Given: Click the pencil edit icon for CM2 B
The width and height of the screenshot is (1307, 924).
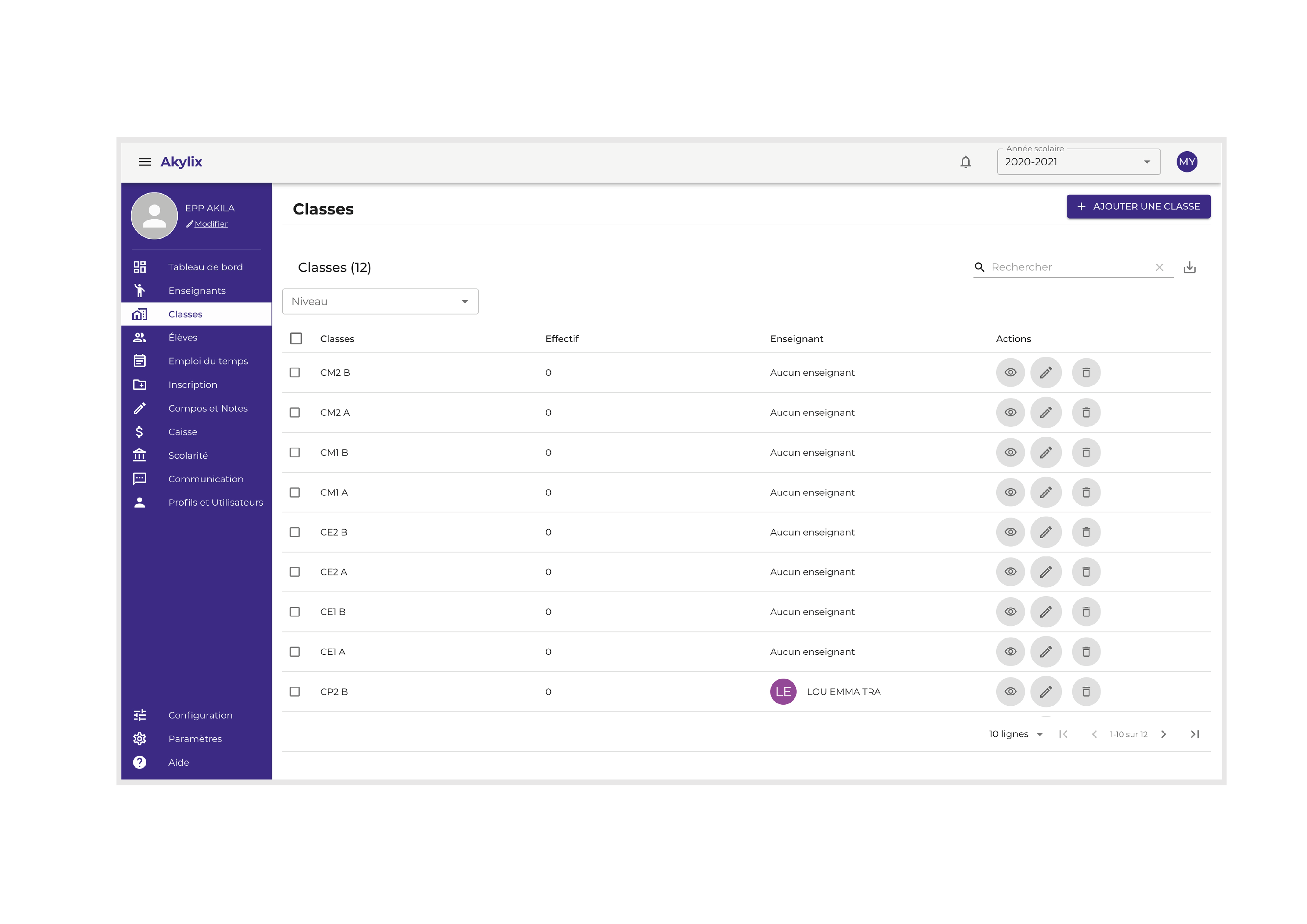Looking at the screenshot, I should pos(1046,373).
